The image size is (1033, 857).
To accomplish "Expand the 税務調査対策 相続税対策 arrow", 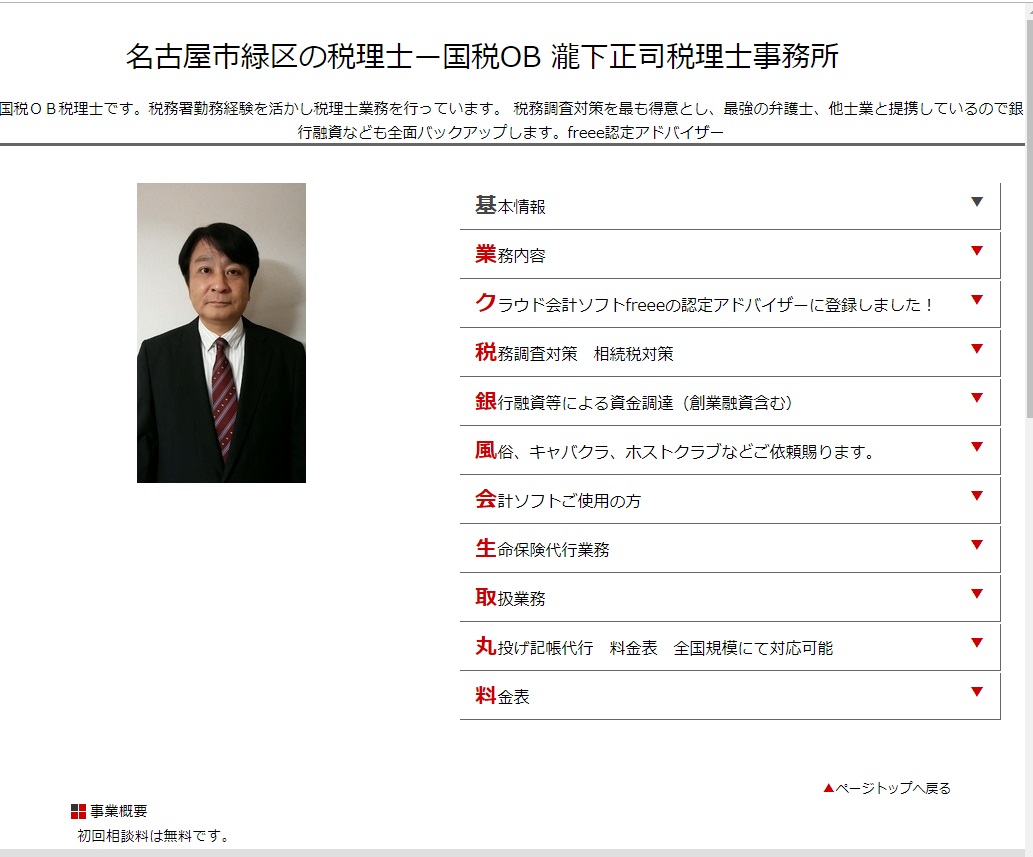I will pyautogui.click(x=977, y=349).
